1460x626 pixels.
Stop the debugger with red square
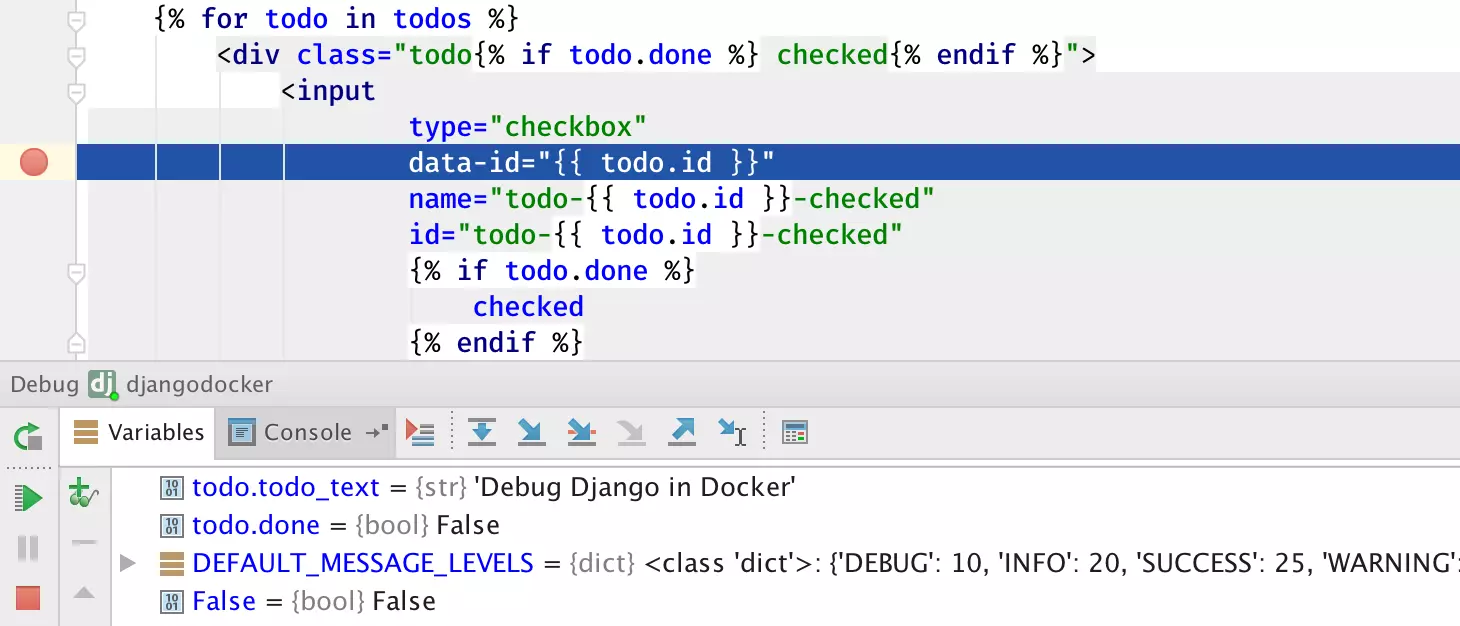click(28, 598)
